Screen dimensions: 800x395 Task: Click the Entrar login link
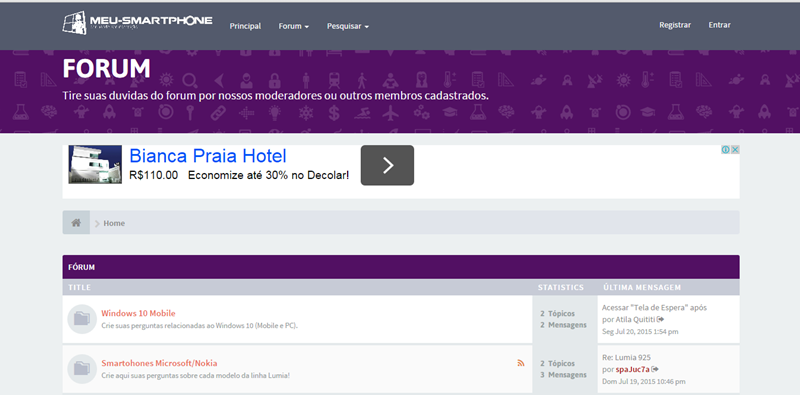click(719, 25)
